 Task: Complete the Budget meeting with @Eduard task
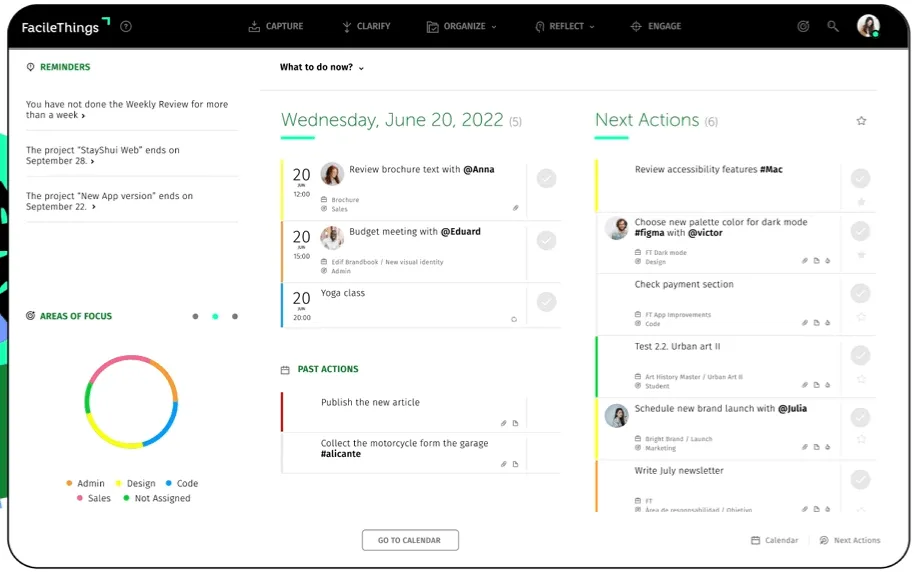546,240
